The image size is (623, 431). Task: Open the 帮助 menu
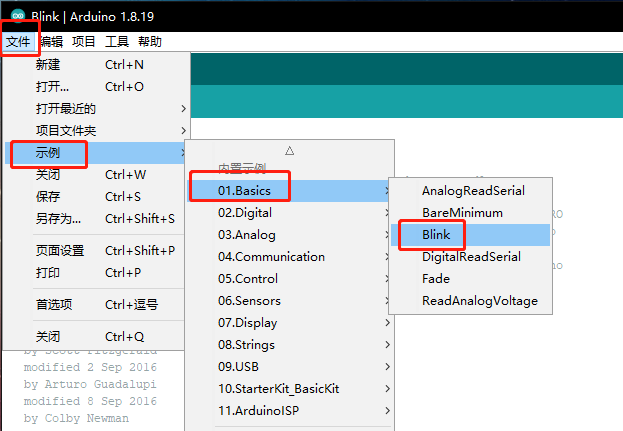tap(149, 41)
